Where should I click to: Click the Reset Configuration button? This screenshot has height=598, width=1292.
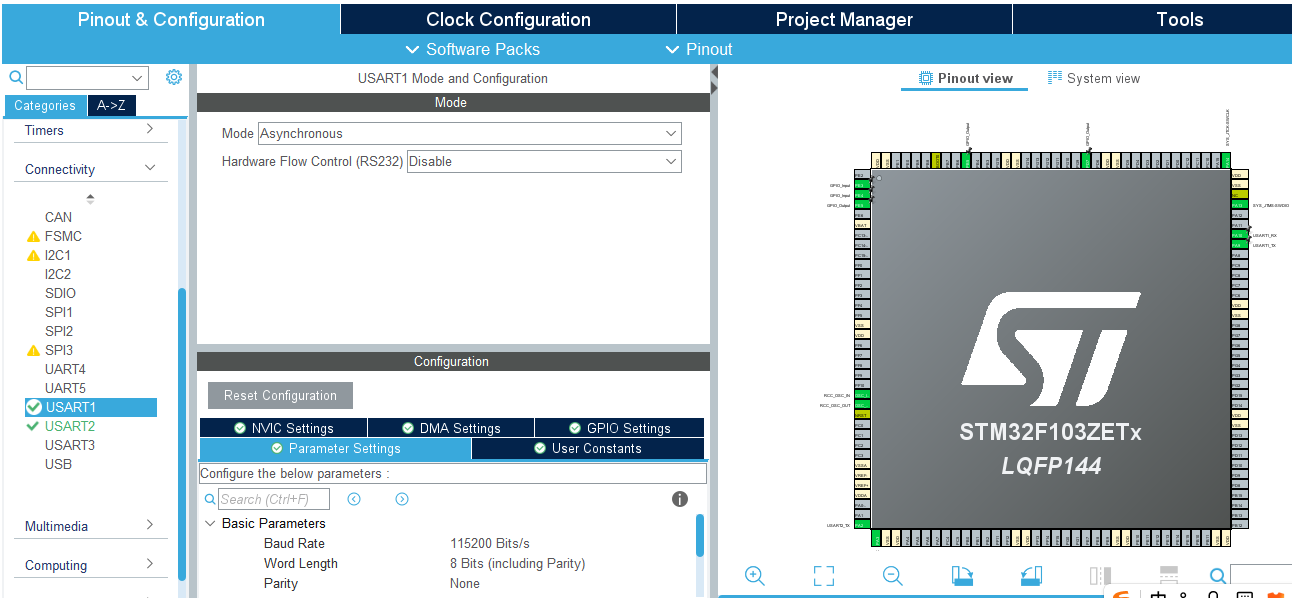280,395
